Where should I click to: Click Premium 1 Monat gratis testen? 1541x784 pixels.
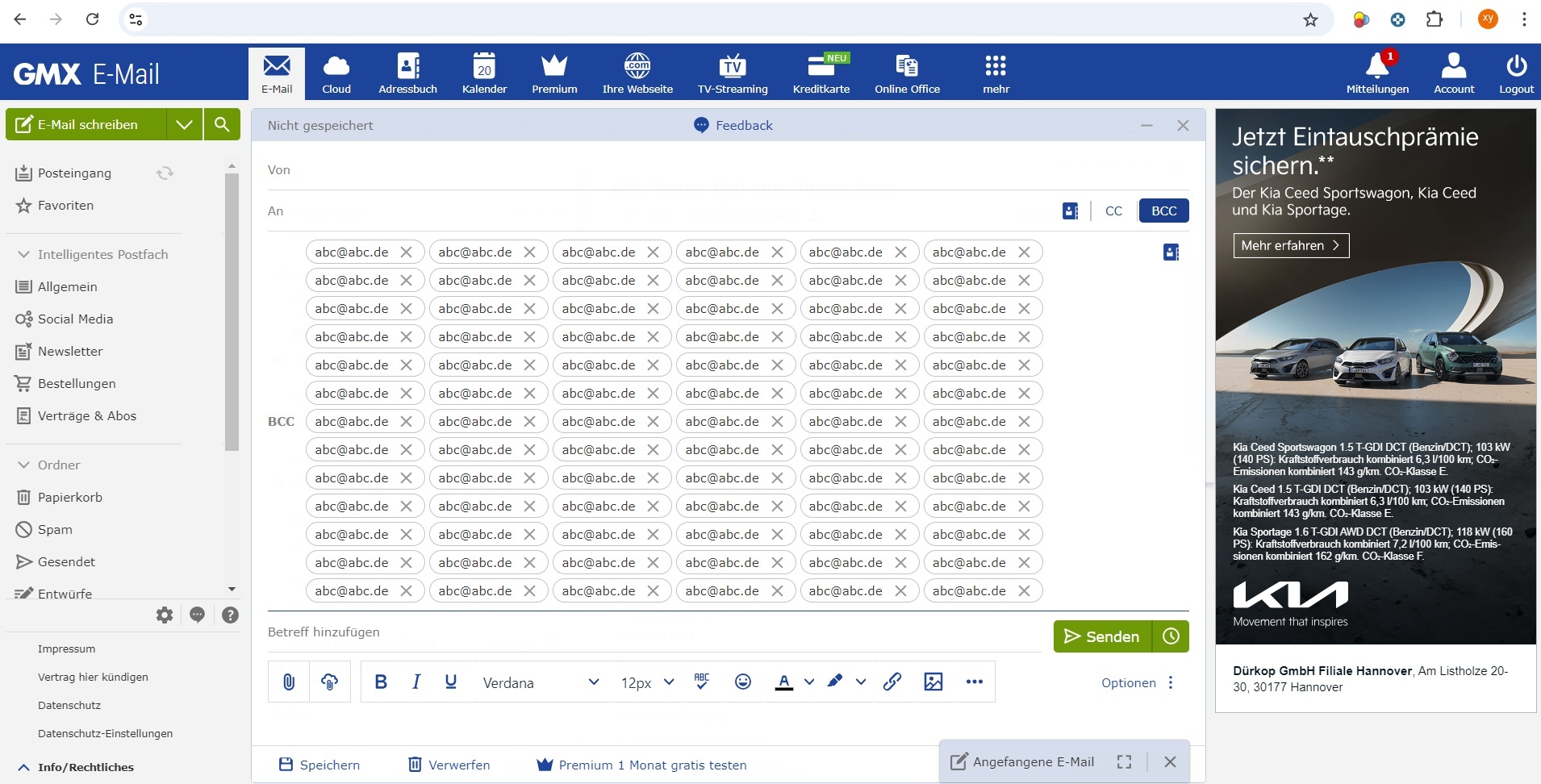coord(642,765)
